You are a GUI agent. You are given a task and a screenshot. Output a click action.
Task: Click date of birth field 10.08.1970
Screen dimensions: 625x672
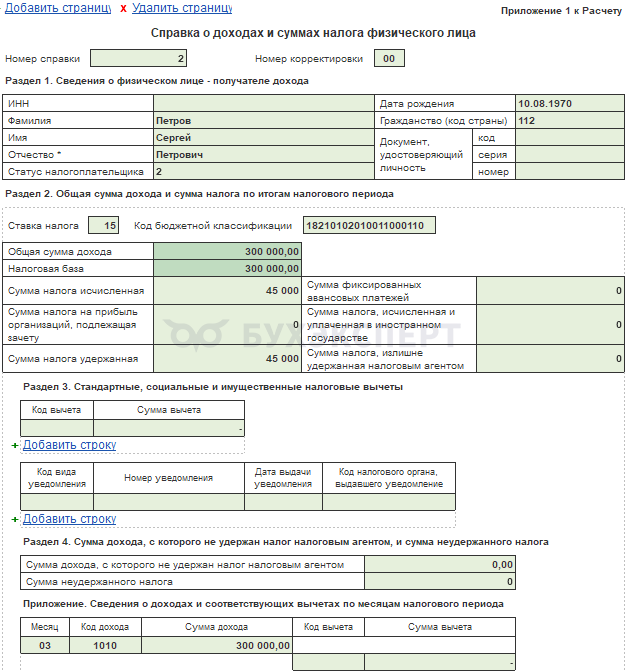click(570, 103)
